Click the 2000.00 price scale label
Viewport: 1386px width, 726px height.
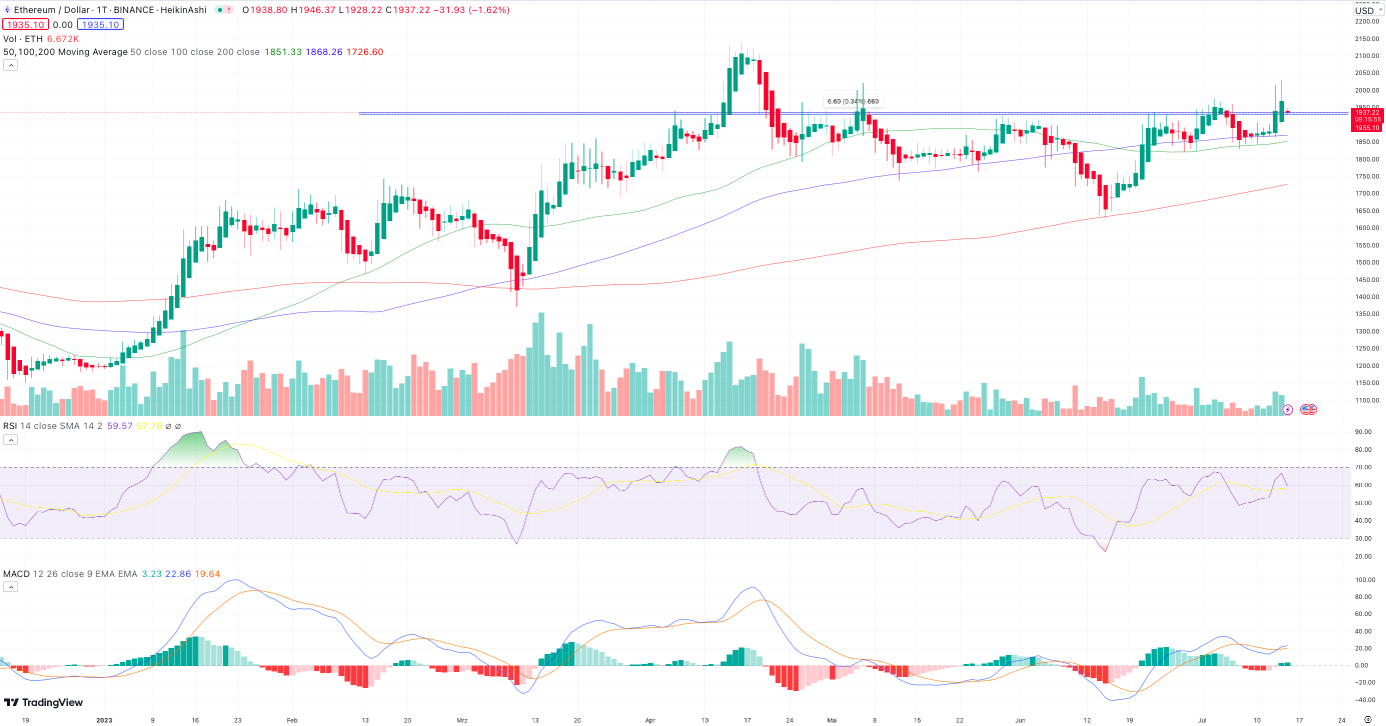tap(1366, 90)
